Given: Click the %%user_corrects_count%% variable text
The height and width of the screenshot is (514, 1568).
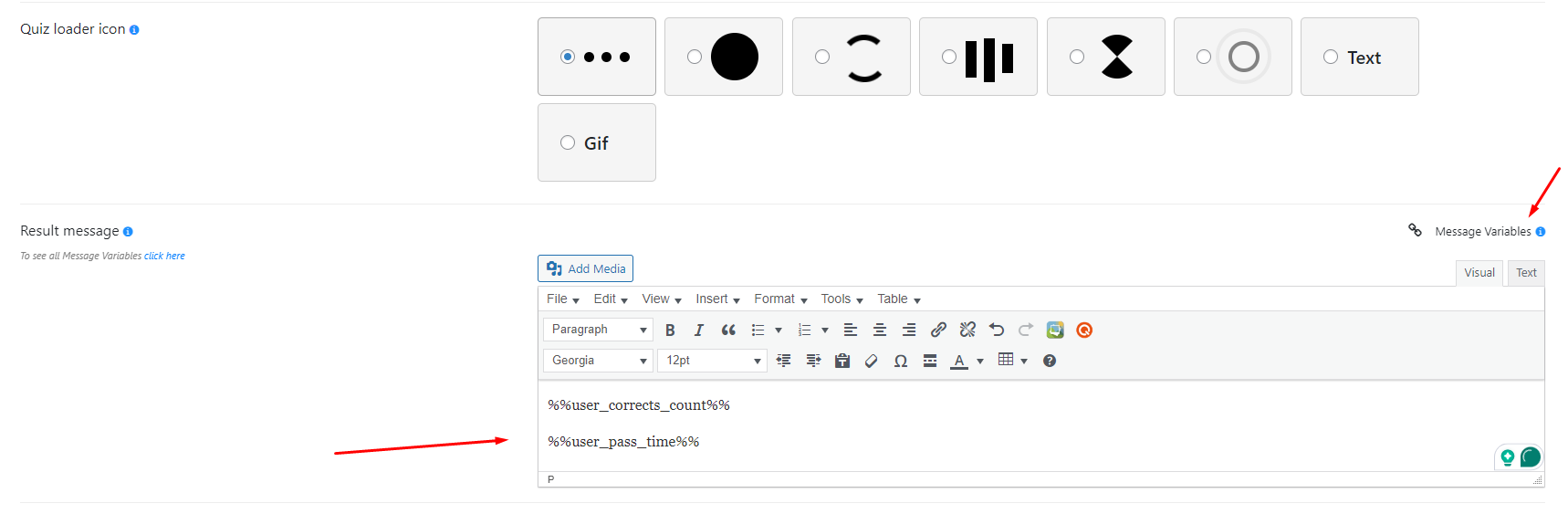Looking at the screenshot, I should (639, 405).
